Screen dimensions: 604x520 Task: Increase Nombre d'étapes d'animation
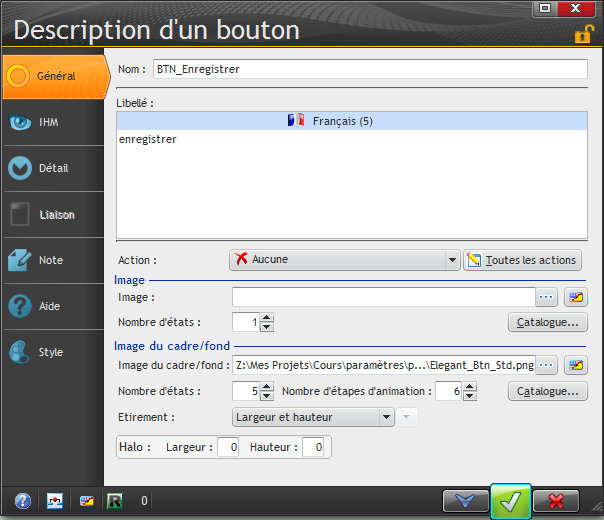click(x=470, y=386)
